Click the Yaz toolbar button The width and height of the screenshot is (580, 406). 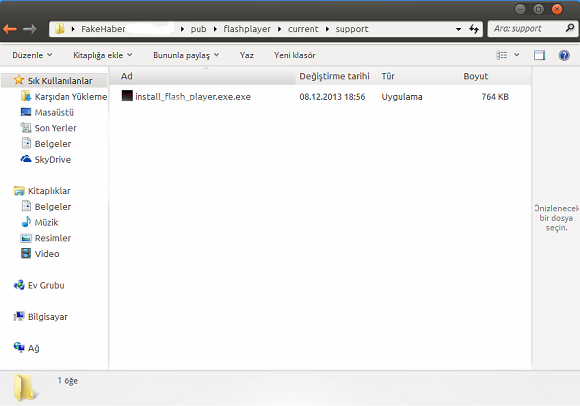(x=246, y=55)
